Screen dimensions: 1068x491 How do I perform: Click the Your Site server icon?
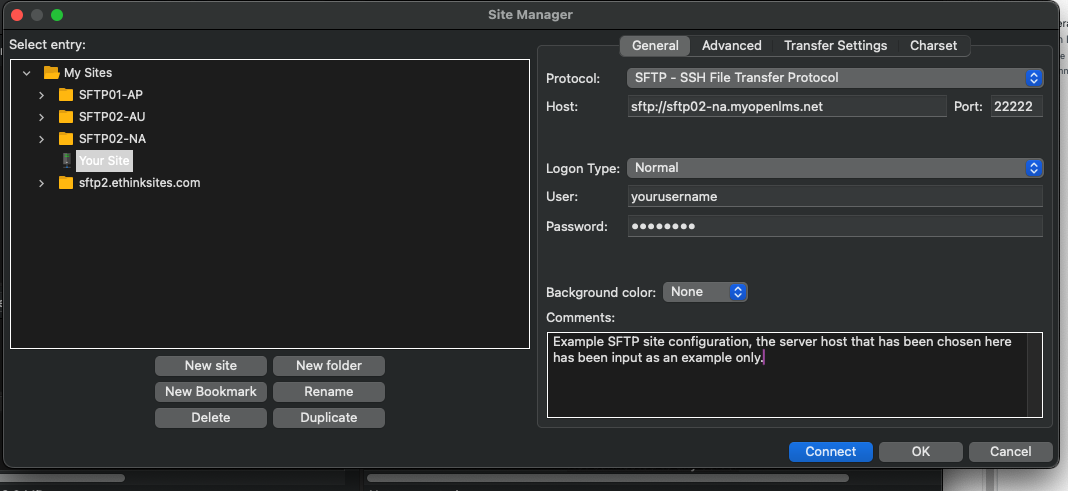[x=66, y=161]
